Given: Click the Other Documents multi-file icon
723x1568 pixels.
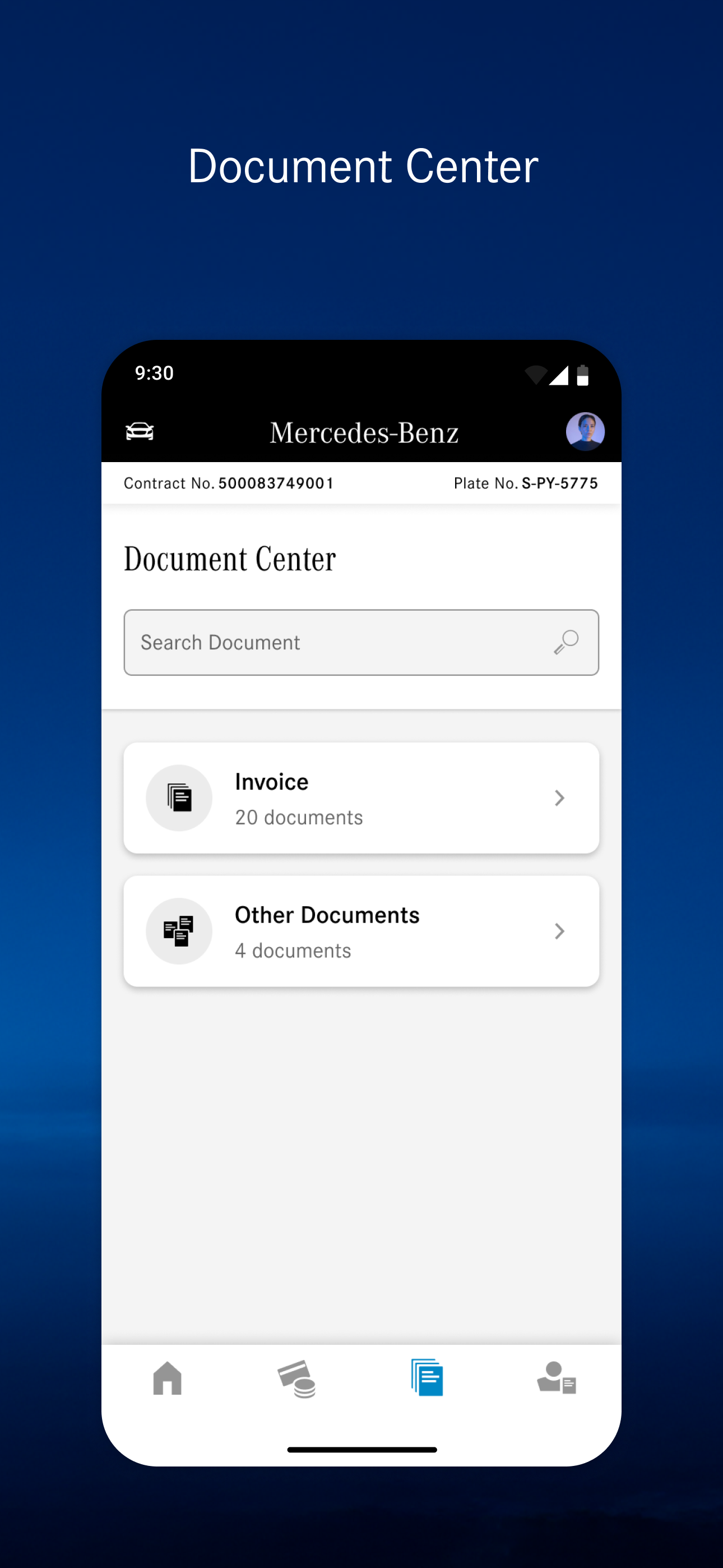Looking at the screenshot, I should (x=179, y=931).
